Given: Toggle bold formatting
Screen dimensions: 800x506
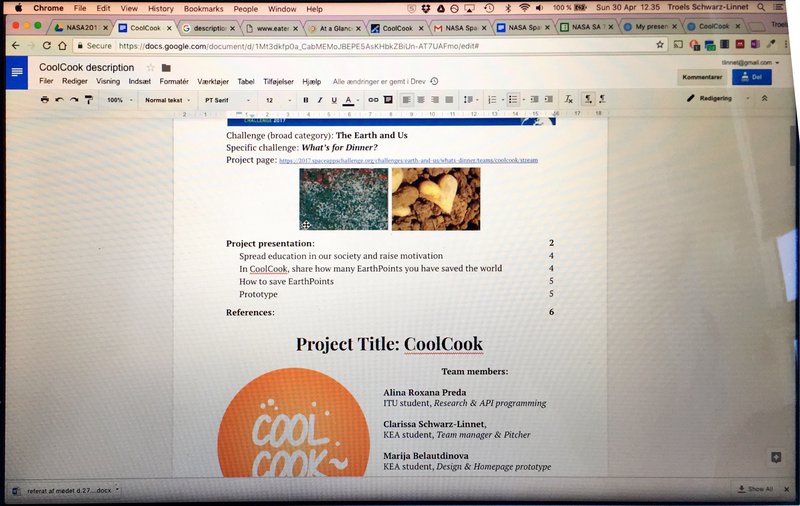Looking at the screenshot, I should (305, 100).
